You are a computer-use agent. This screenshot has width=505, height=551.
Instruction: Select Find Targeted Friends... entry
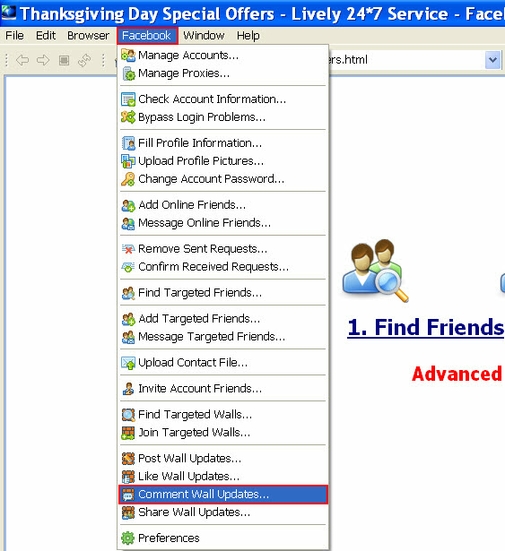pyautogui.click(x=223, y=293)
